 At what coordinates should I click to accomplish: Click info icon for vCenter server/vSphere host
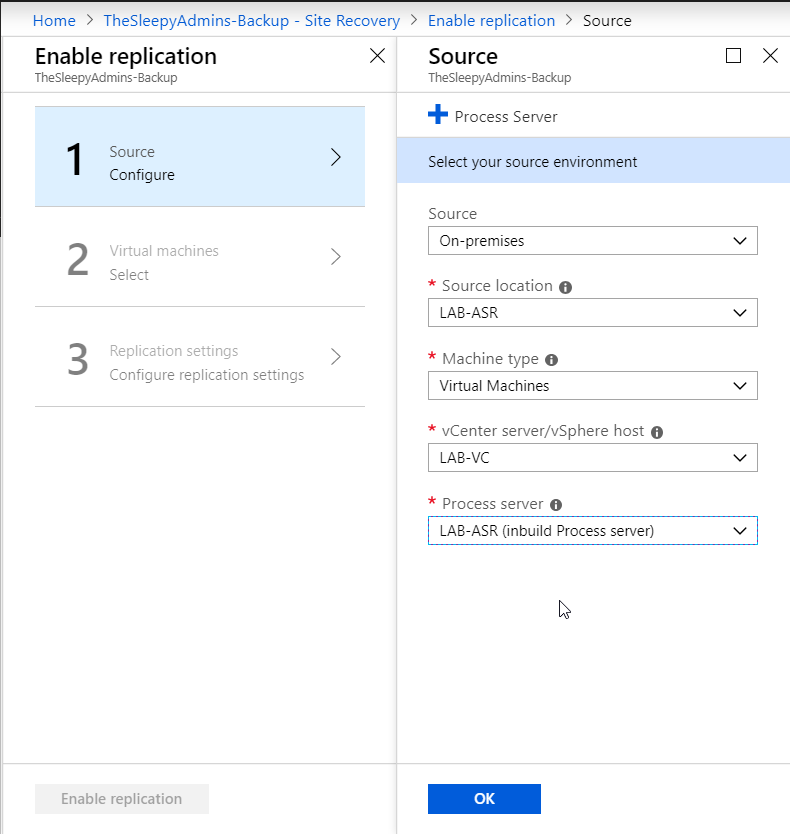click(657, 433)
